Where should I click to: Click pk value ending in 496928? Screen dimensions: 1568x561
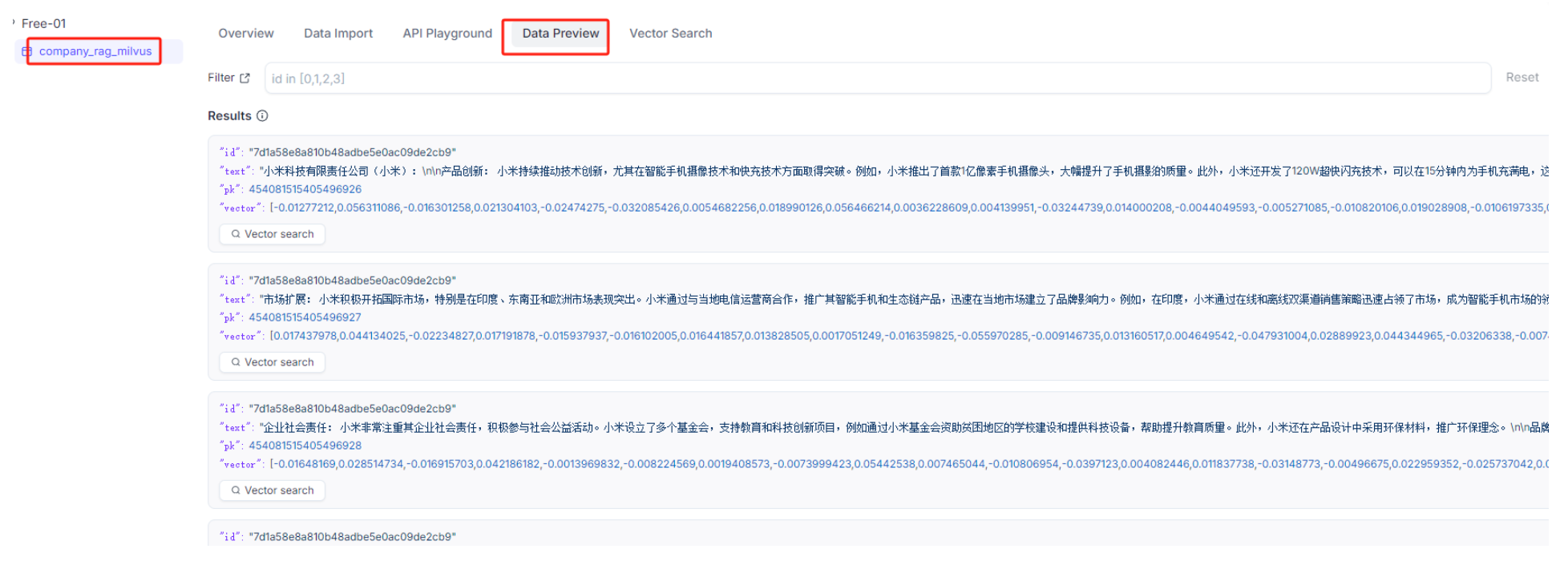[x=305, y=446]
